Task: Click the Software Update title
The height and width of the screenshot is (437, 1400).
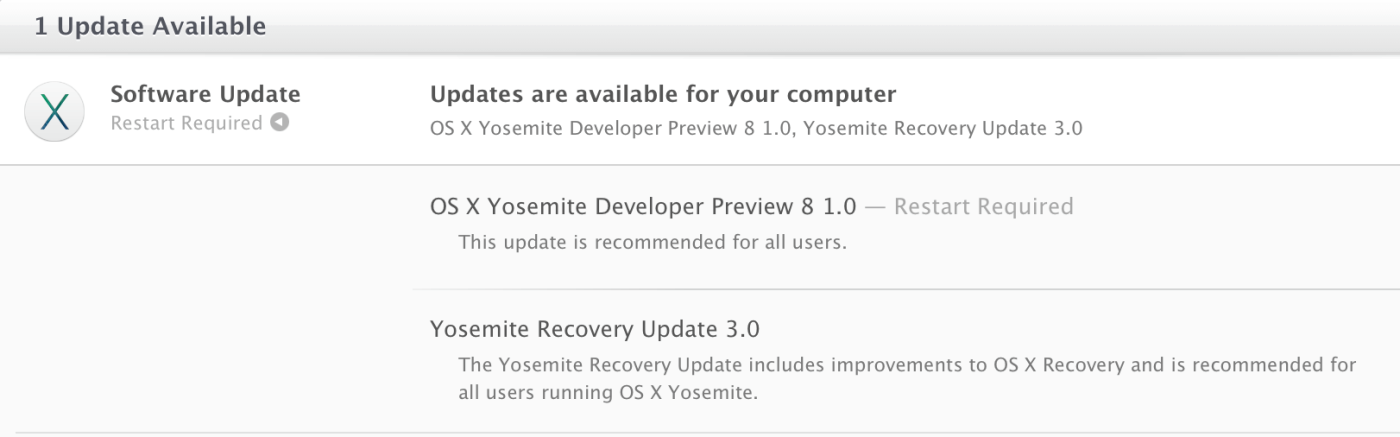Action: tap(205, 94)
